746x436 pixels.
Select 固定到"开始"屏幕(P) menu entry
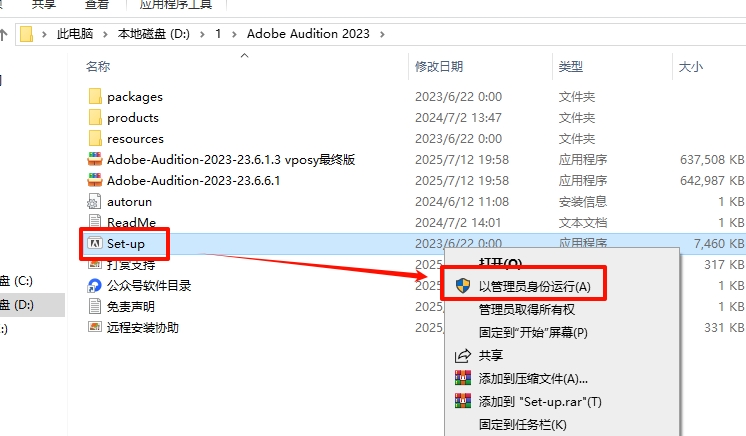533,332
